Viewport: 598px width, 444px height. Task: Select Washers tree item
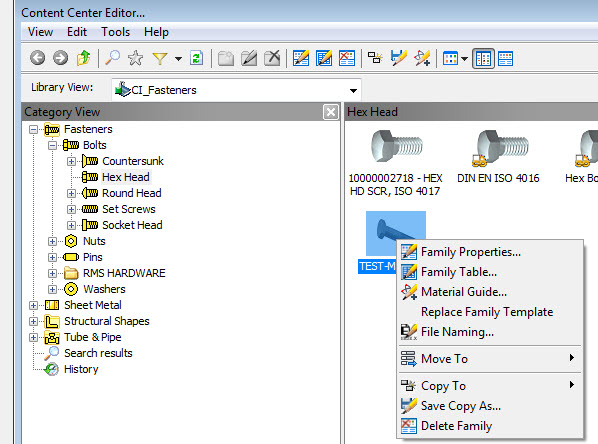104,289
